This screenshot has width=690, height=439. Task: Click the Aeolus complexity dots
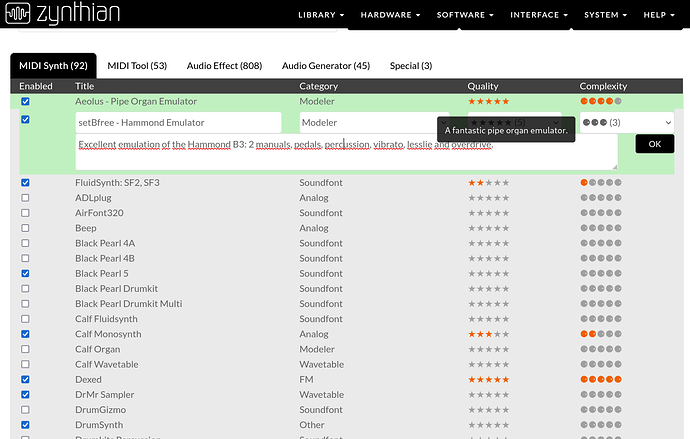(601, 101)
